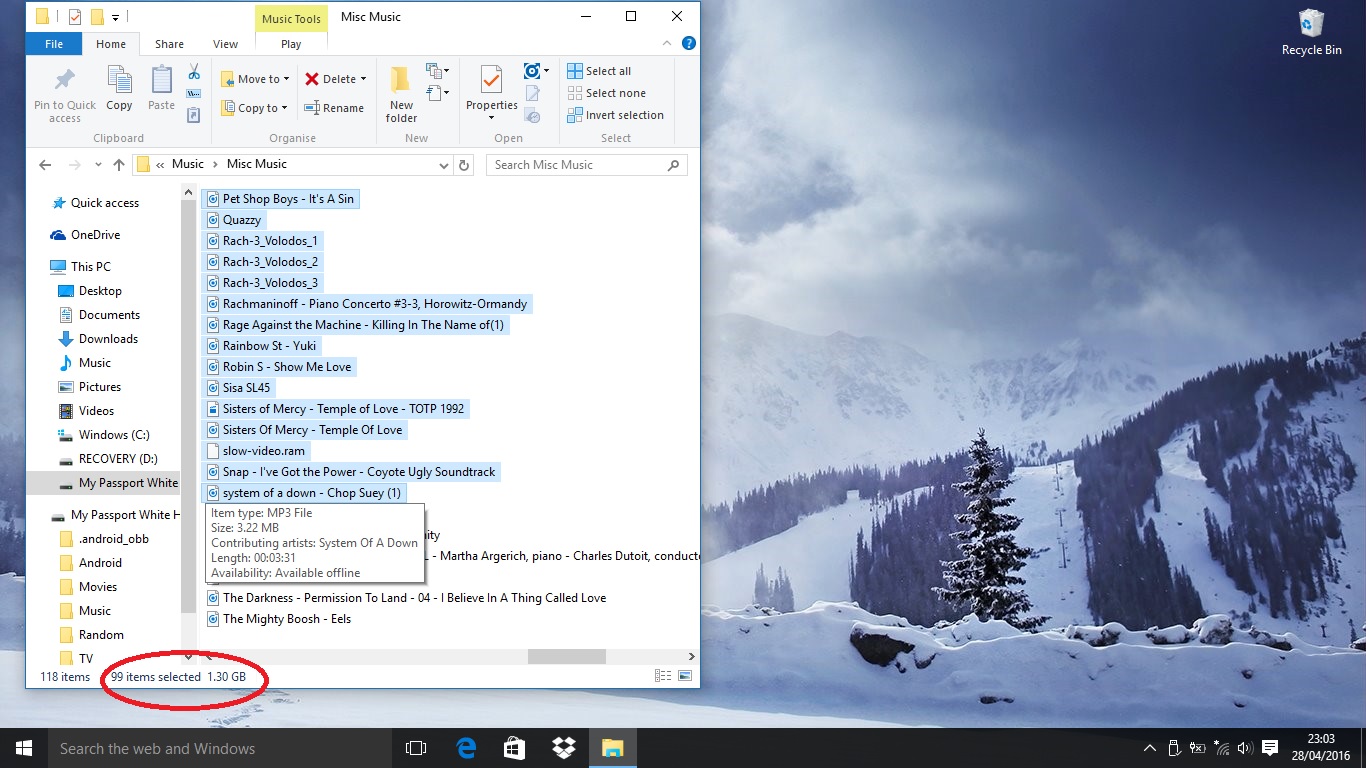Open the Recycle Bin on desktop

point(1311,33)
